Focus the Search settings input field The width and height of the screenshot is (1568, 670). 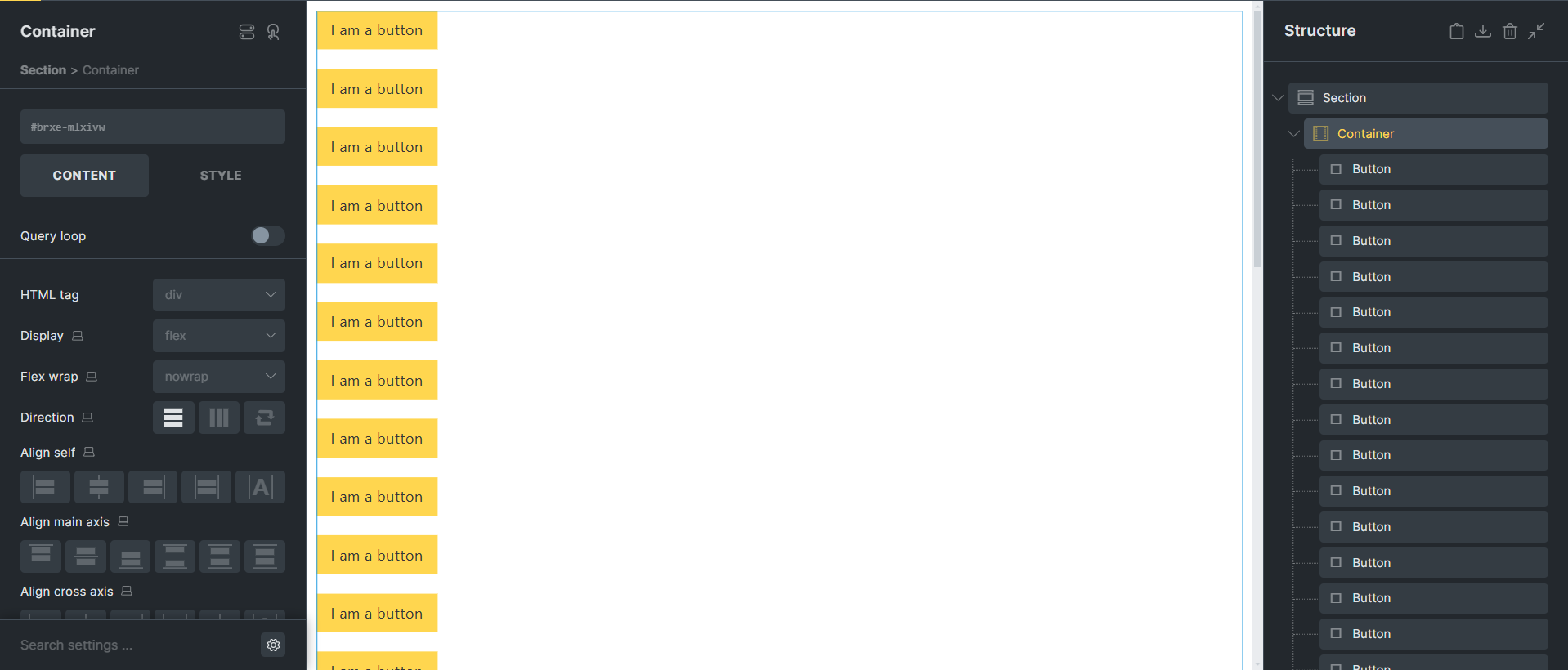135,645
